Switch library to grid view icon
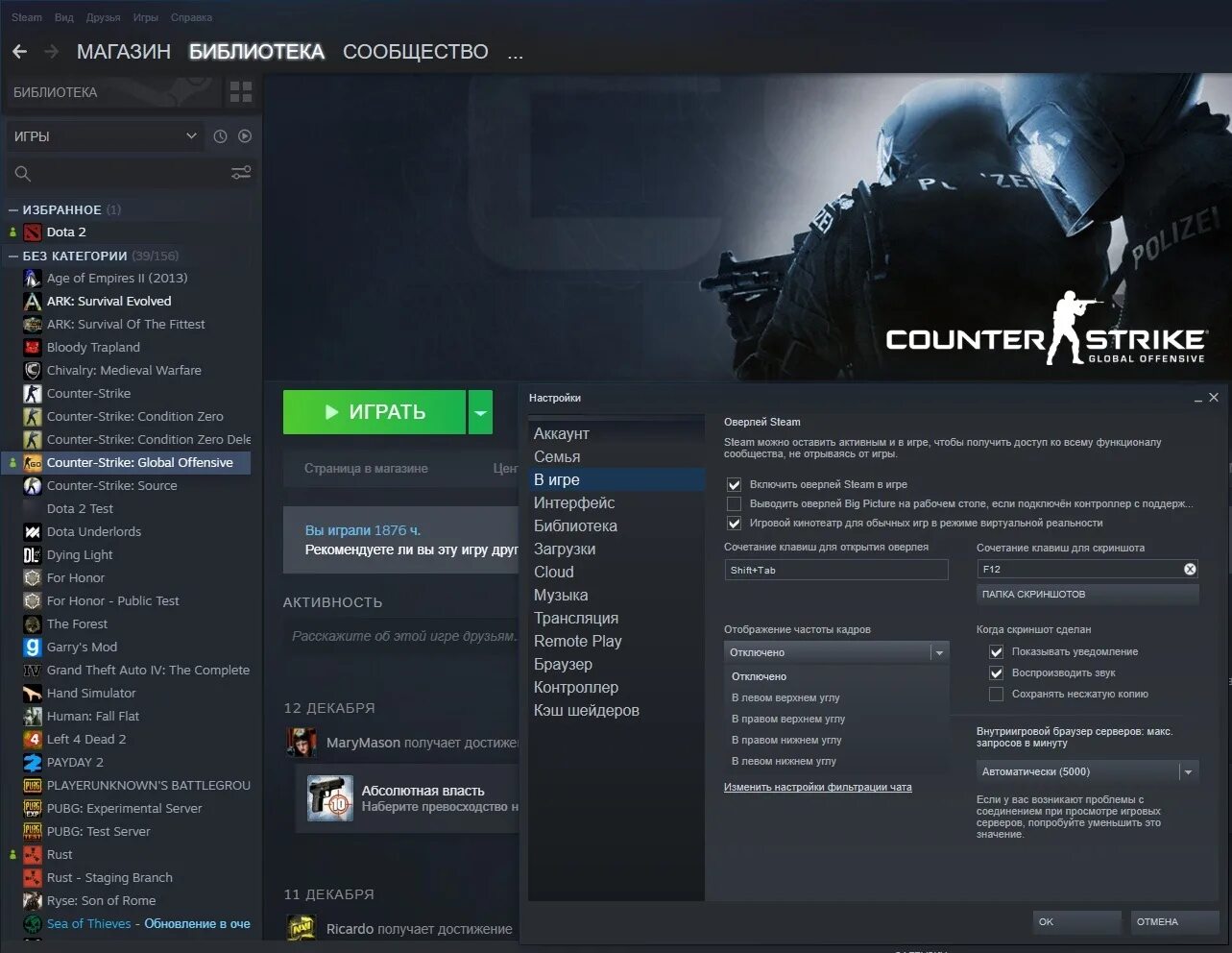Viewport: 1232px width, 953px height. [x=241, y=92]
